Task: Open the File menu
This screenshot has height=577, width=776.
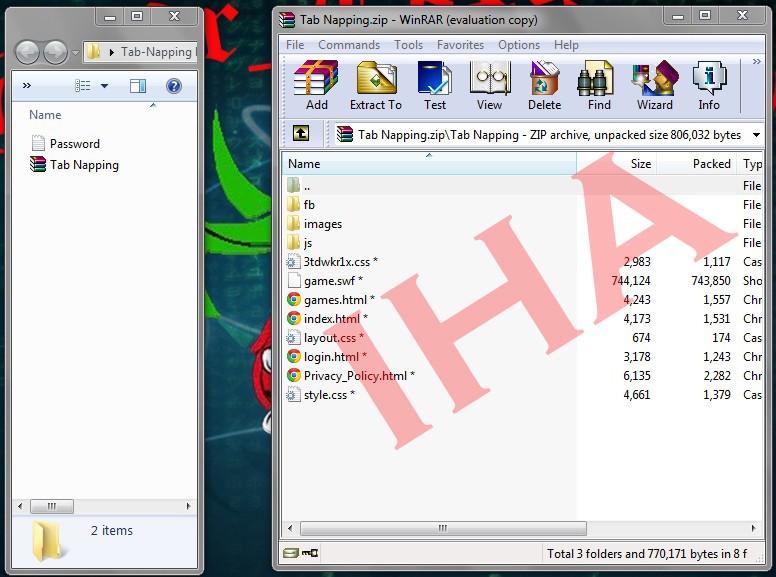Action: [x=295, y=45]
